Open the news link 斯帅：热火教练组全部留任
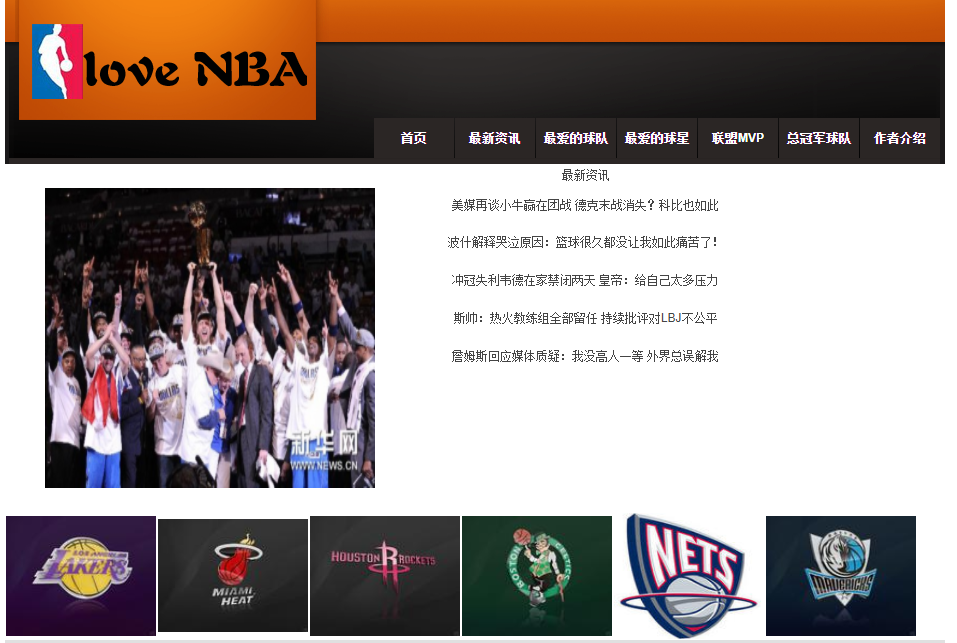This screenshot has width=957, height=643. (x=585, y=318)
